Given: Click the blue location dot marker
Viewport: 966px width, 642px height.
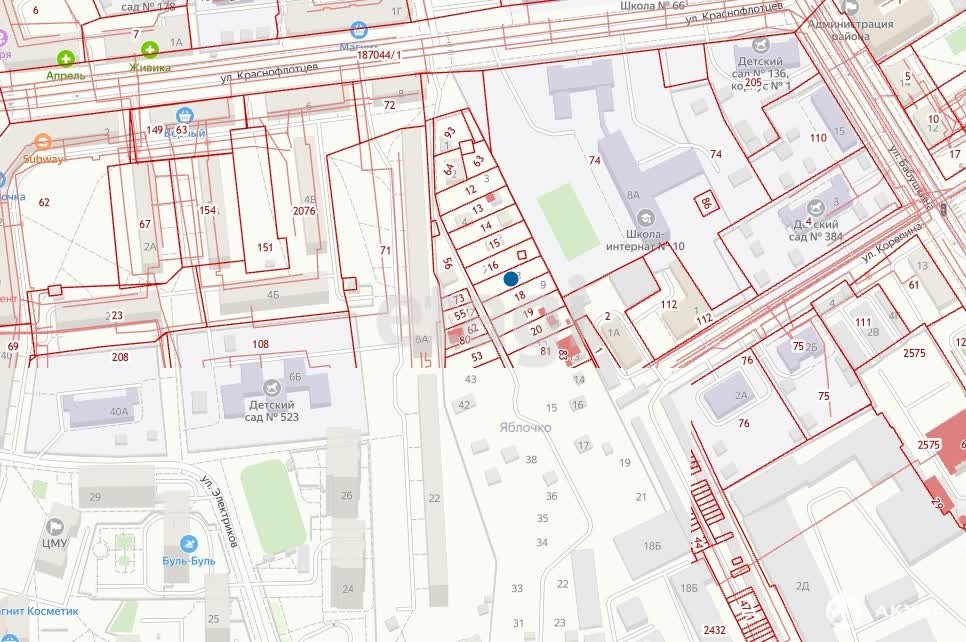Looking at the screenshot, I should pyautogui.click(x=511, y=279).
